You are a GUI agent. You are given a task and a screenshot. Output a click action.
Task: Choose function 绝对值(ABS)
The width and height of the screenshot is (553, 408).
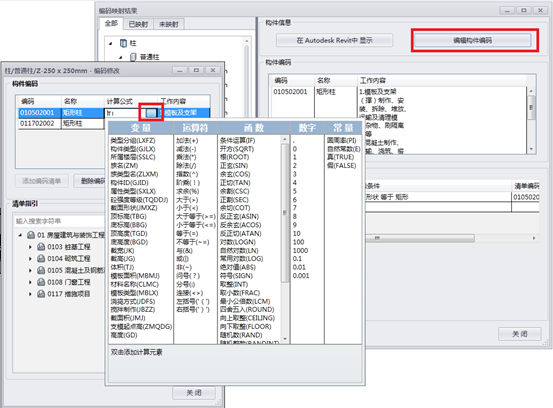tap(238, 267)
